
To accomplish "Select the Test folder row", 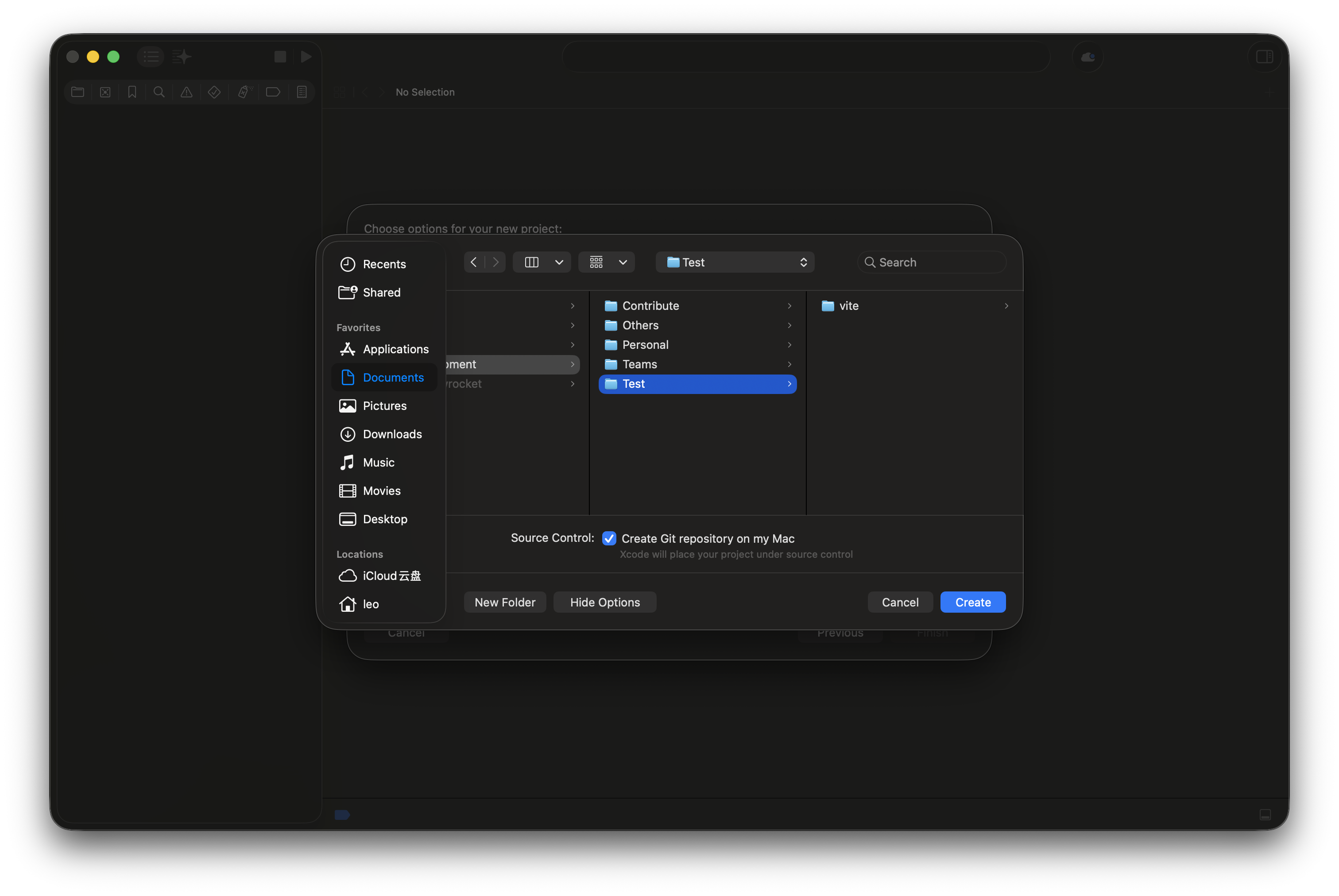I will [697, 383].
